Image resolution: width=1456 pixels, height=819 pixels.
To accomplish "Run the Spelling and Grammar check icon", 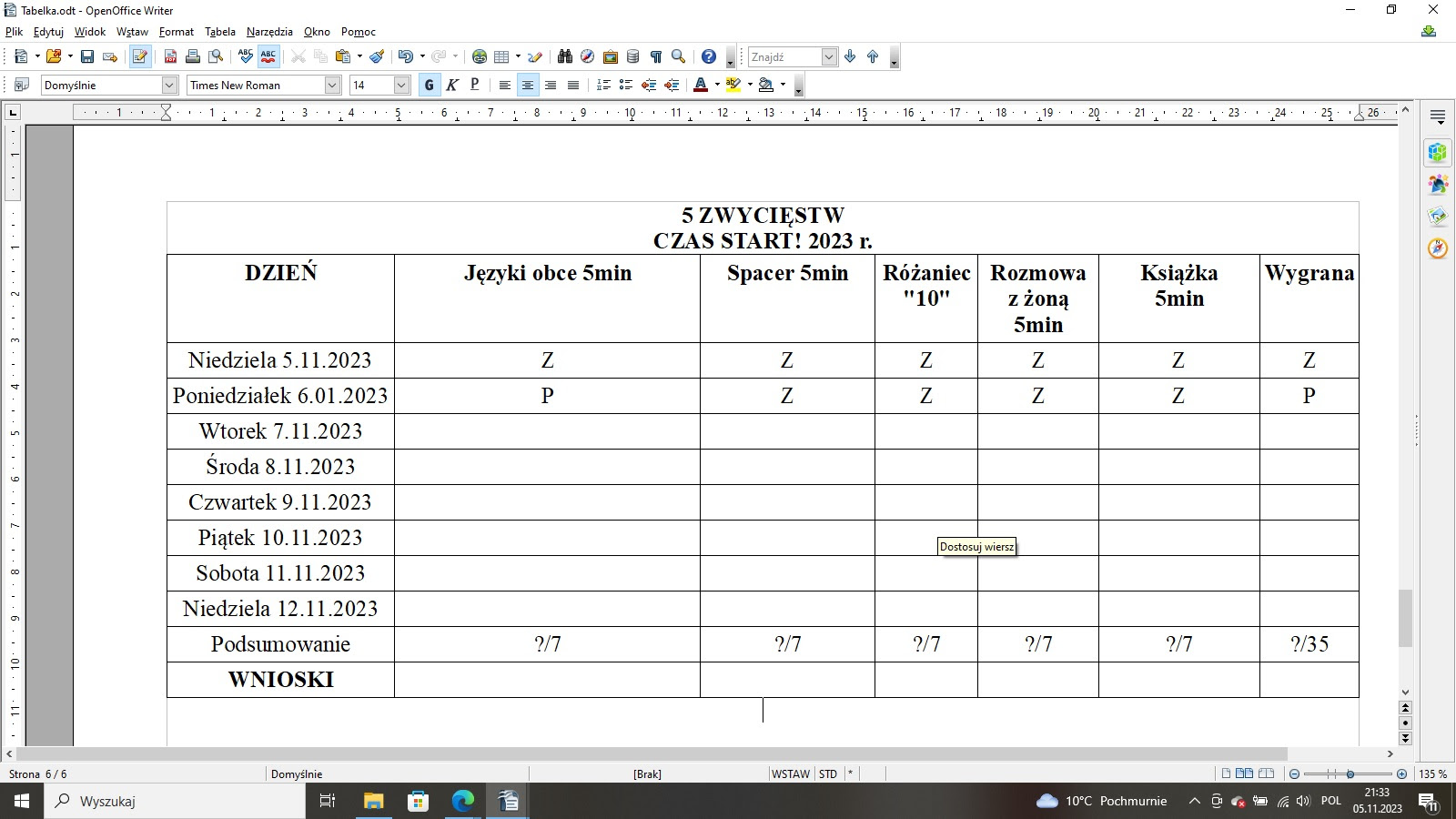I will [245, 56].
